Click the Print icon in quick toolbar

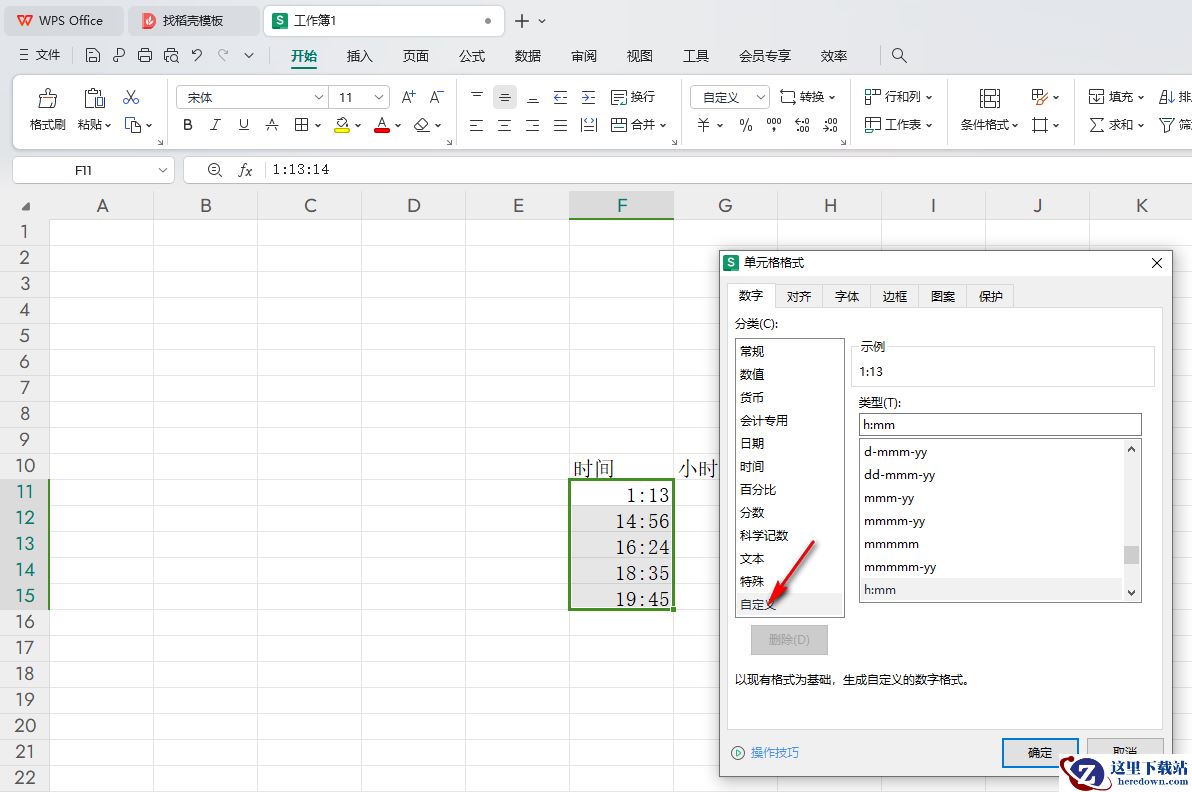144,55
